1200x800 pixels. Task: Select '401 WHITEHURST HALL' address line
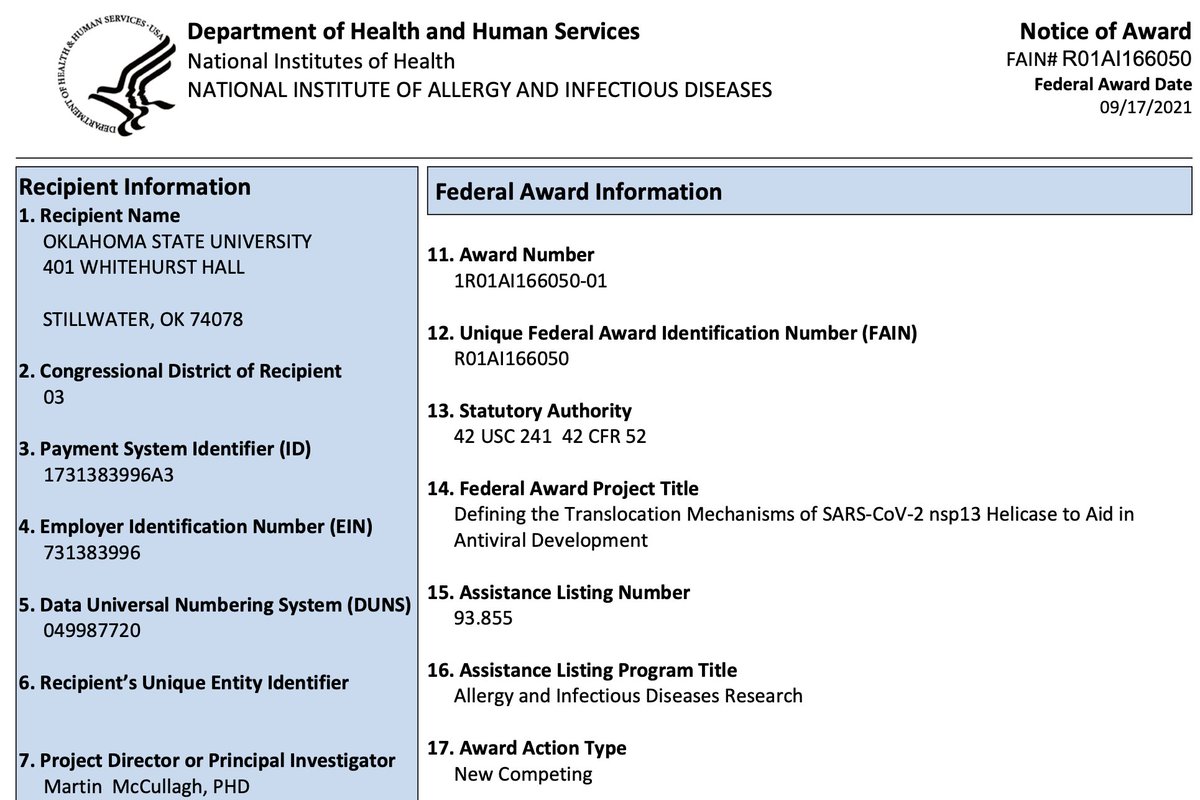coord(144,267)
